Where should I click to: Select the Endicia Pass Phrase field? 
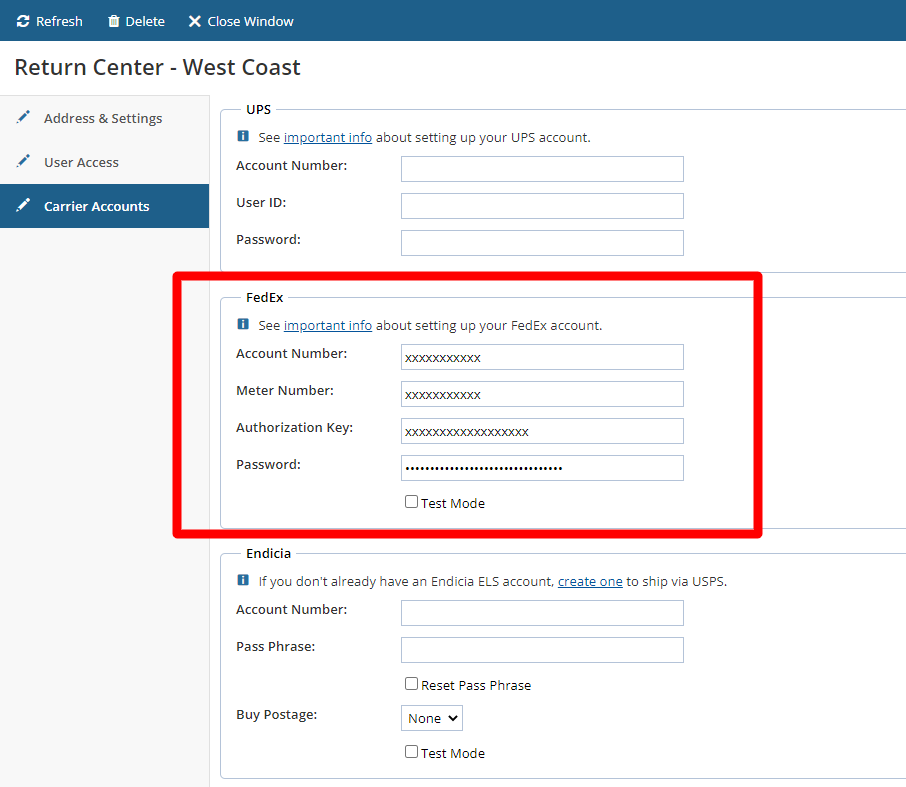[x=542, y=650]
